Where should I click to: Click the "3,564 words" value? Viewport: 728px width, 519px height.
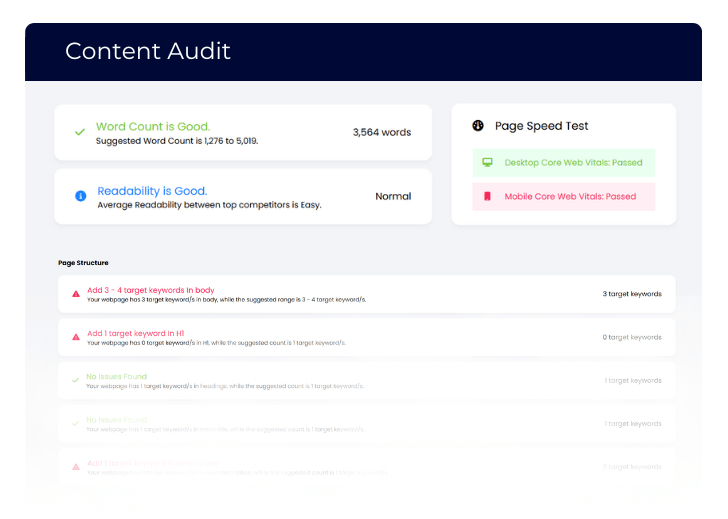pyautogui.click(x=382, y=132)
